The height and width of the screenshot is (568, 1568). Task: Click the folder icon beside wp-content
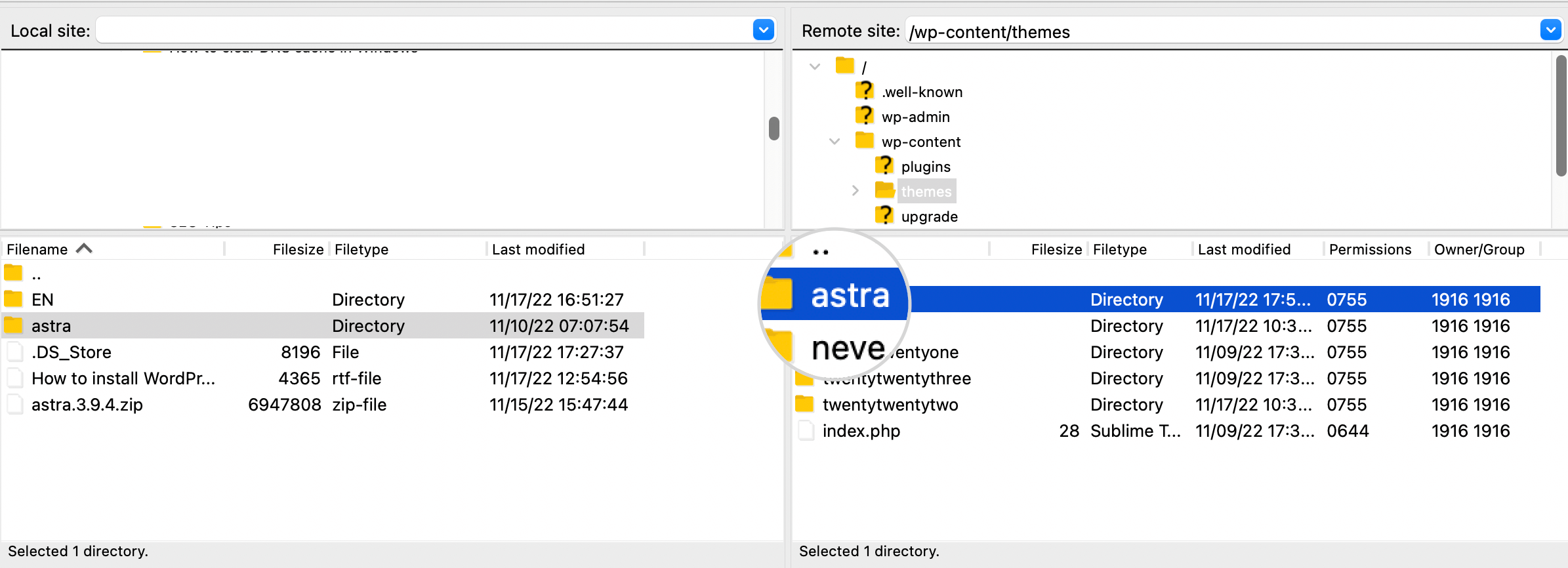(865, 140)
